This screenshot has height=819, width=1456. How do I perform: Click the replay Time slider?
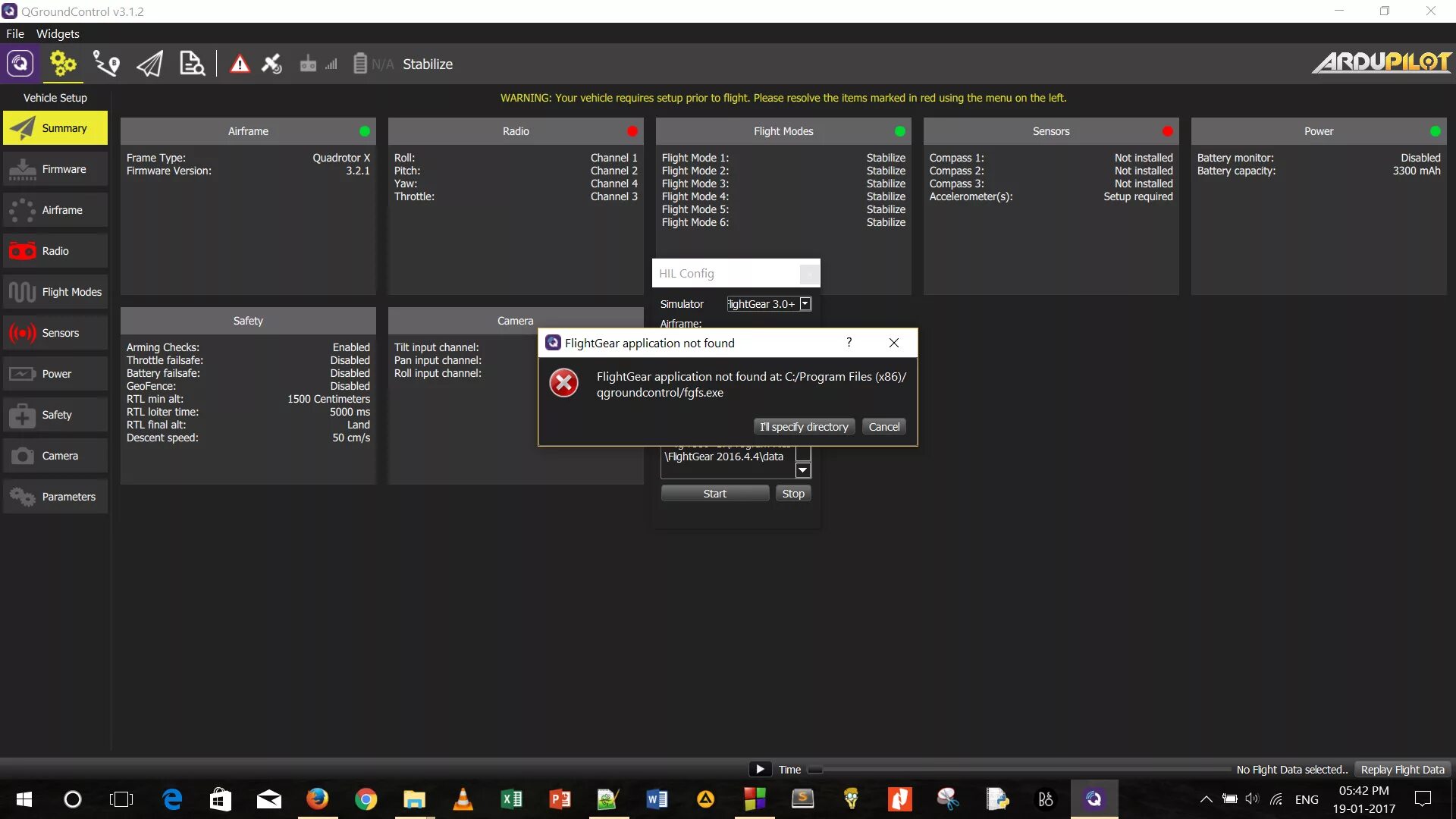coord(1020,770)
